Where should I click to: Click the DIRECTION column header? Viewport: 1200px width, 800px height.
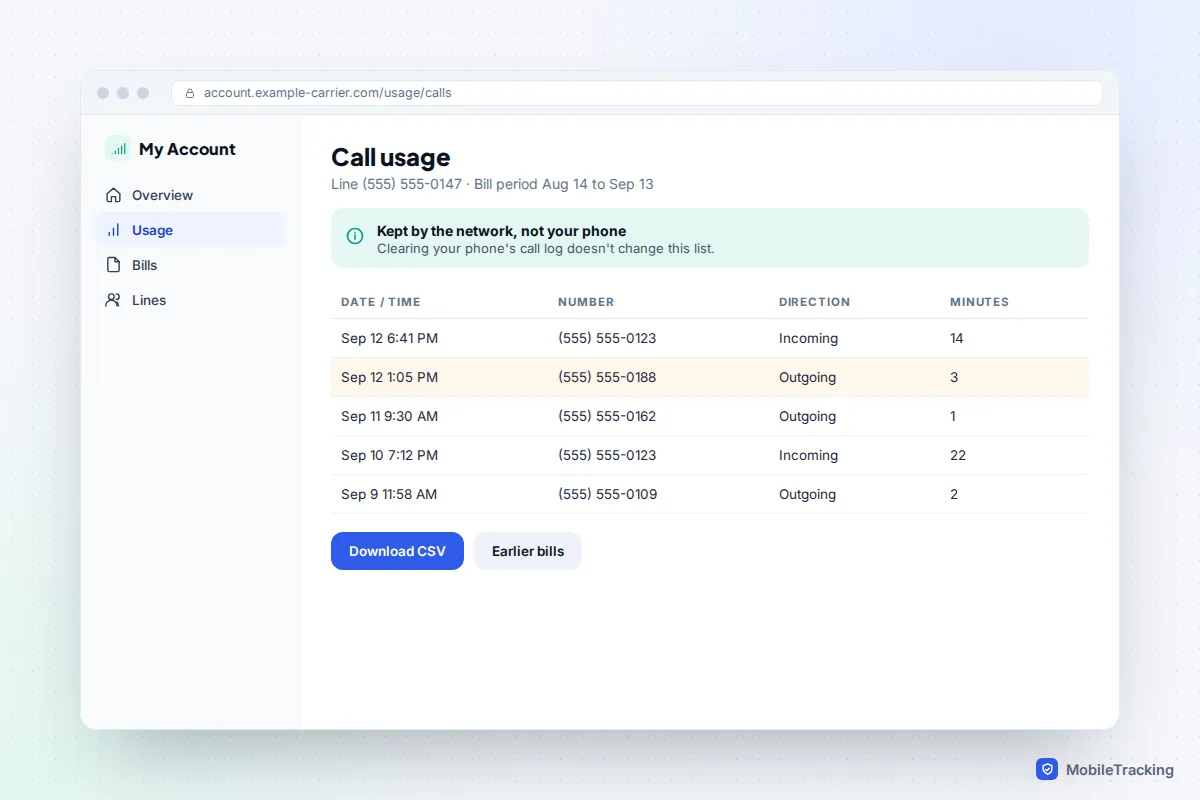pyautogui.click(x=814, y=302)
